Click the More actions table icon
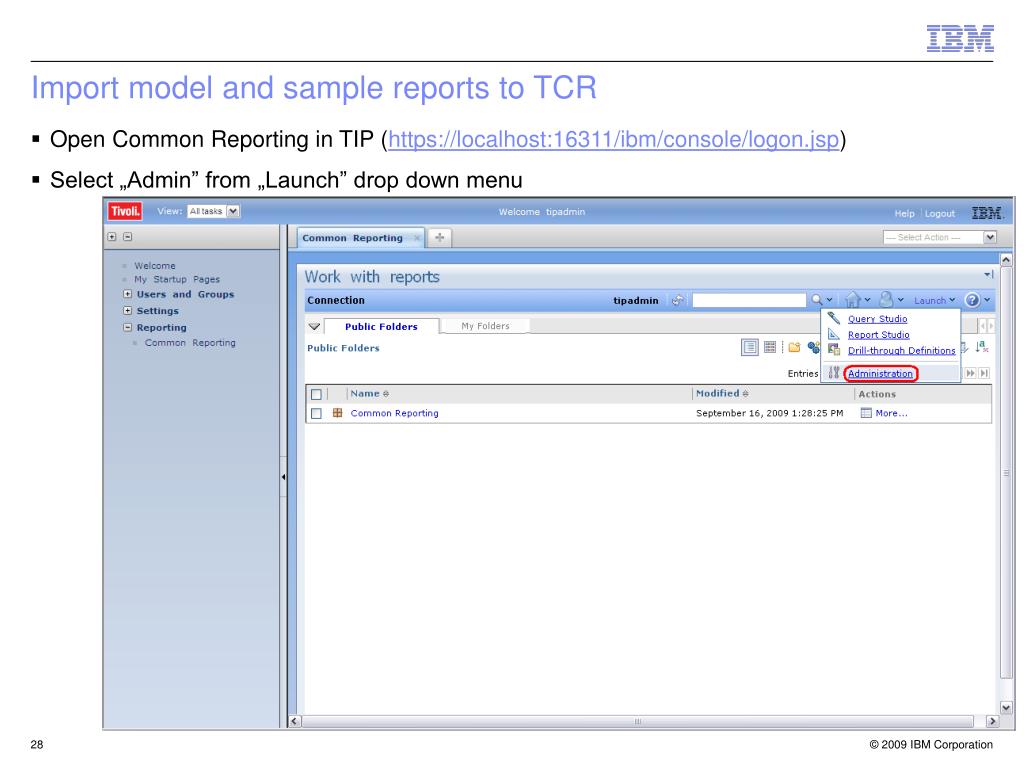 click(x=866, y=413)
